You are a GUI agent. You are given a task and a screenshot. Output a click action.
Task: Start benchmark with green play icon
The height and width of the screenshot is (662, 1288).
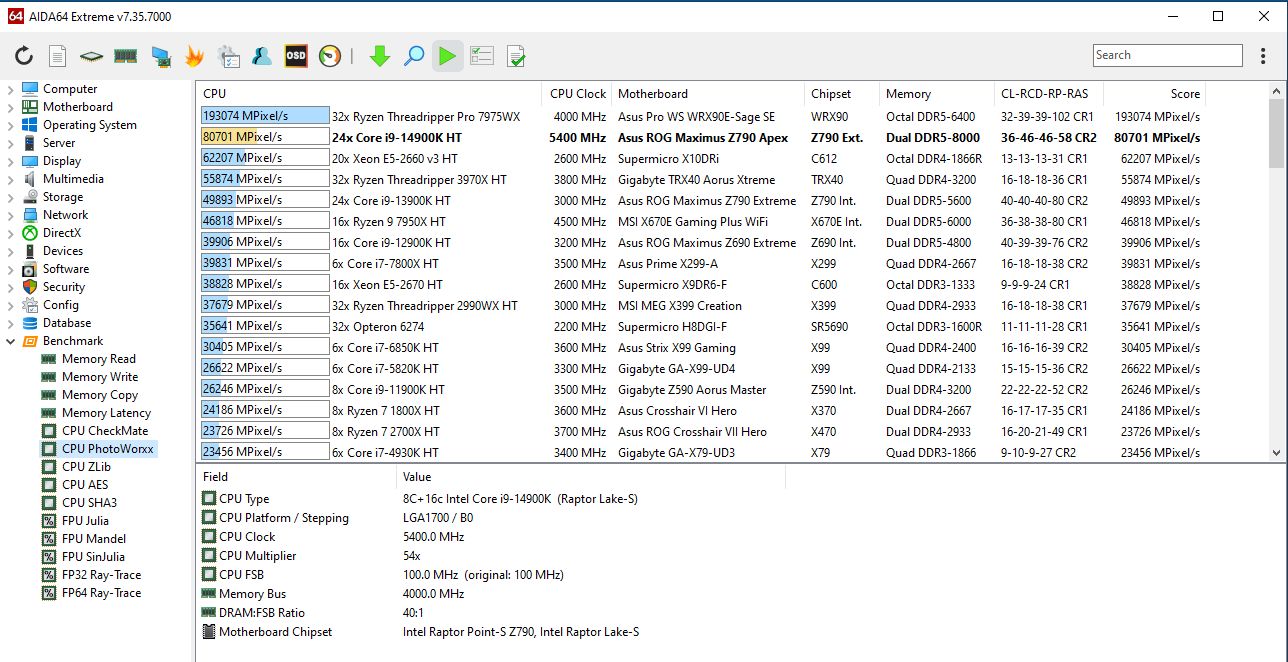447,56
